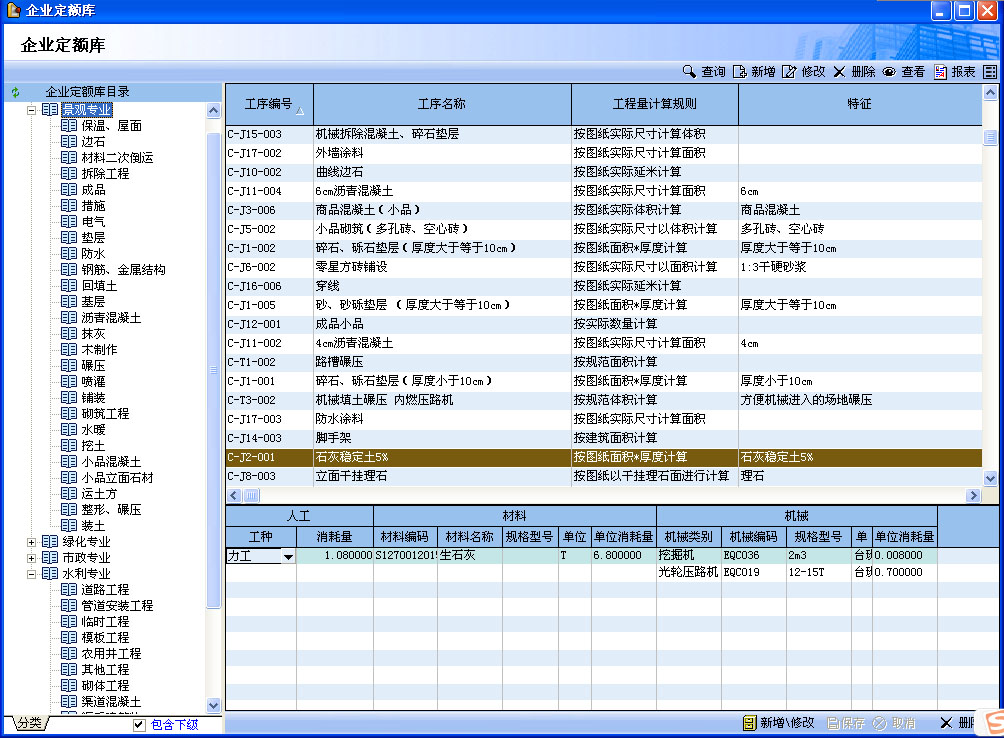The height and width of the screenshot is (738, 1004).
Task: Select the 道路工程 tree item
Action: click(x=104, y=590)
